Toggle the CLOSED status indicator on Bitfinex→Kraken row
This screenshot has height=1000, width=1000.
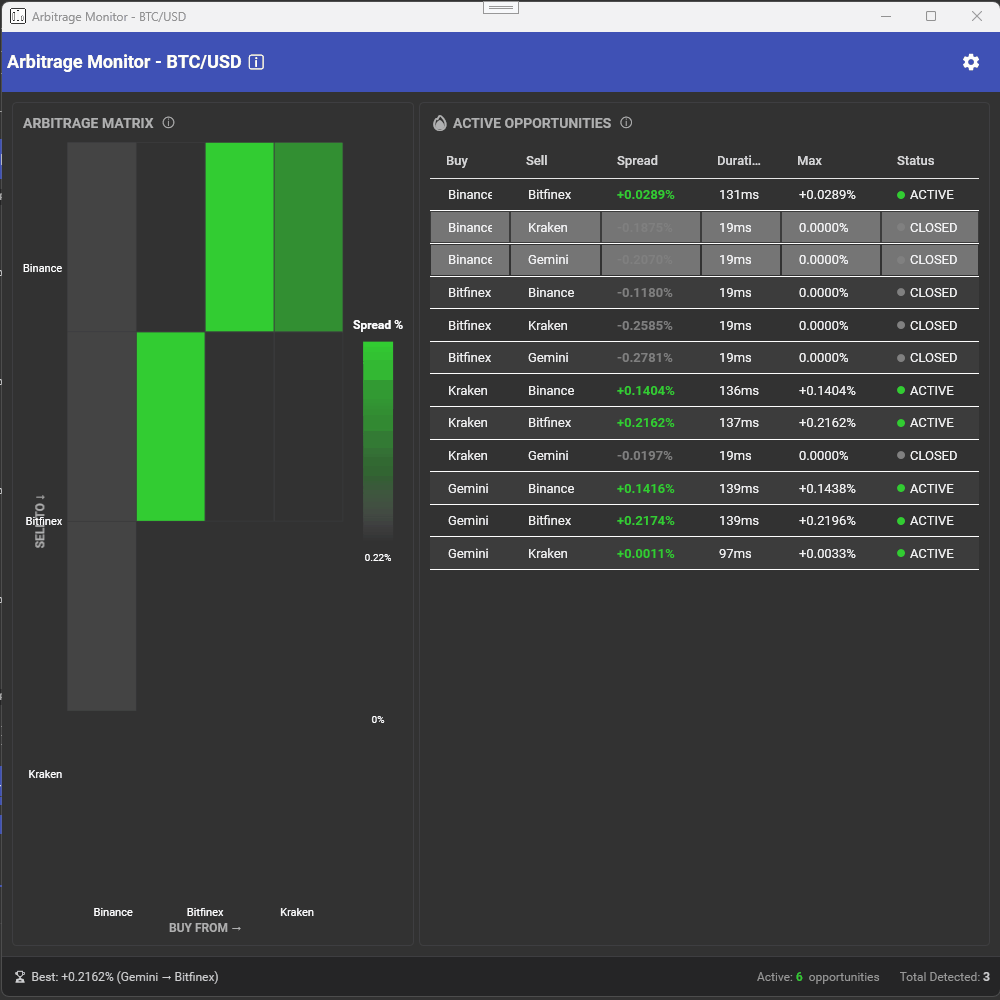[x=903, y=325]
